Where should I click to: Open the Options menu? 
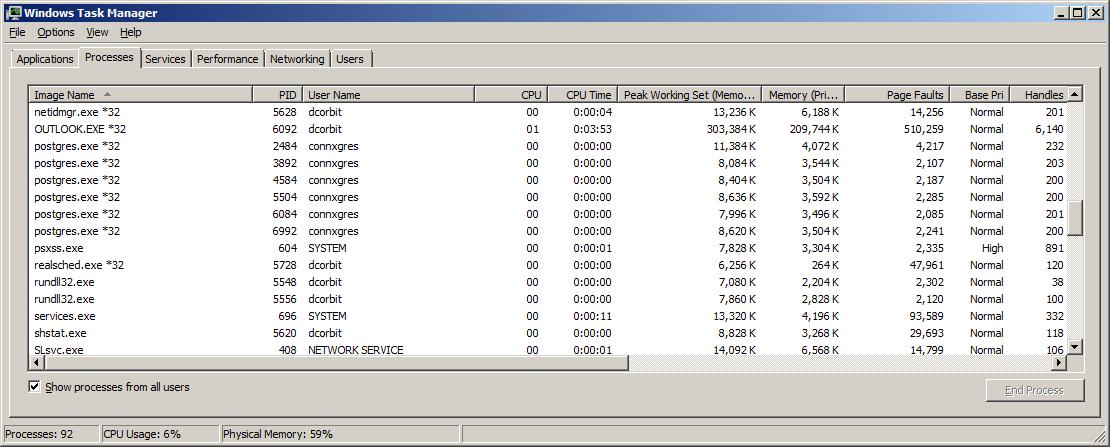[x=56, y=32]
